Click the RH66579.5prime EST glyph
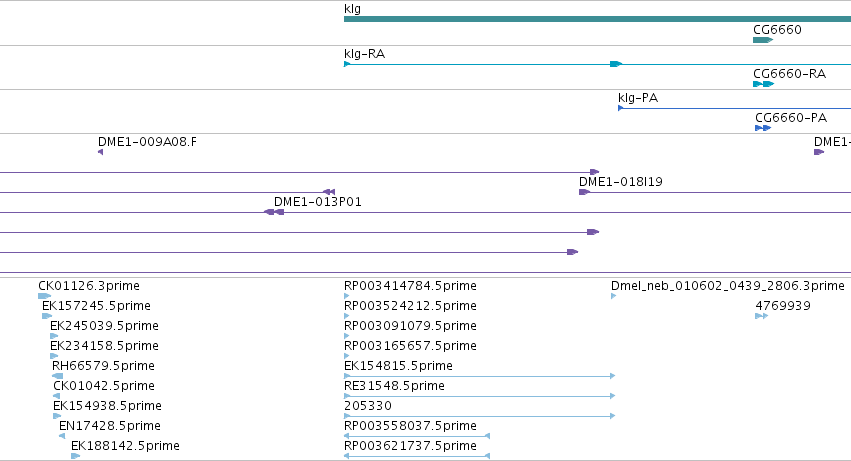The height and width of the screenshot is (461, 851). coord(58,376)
